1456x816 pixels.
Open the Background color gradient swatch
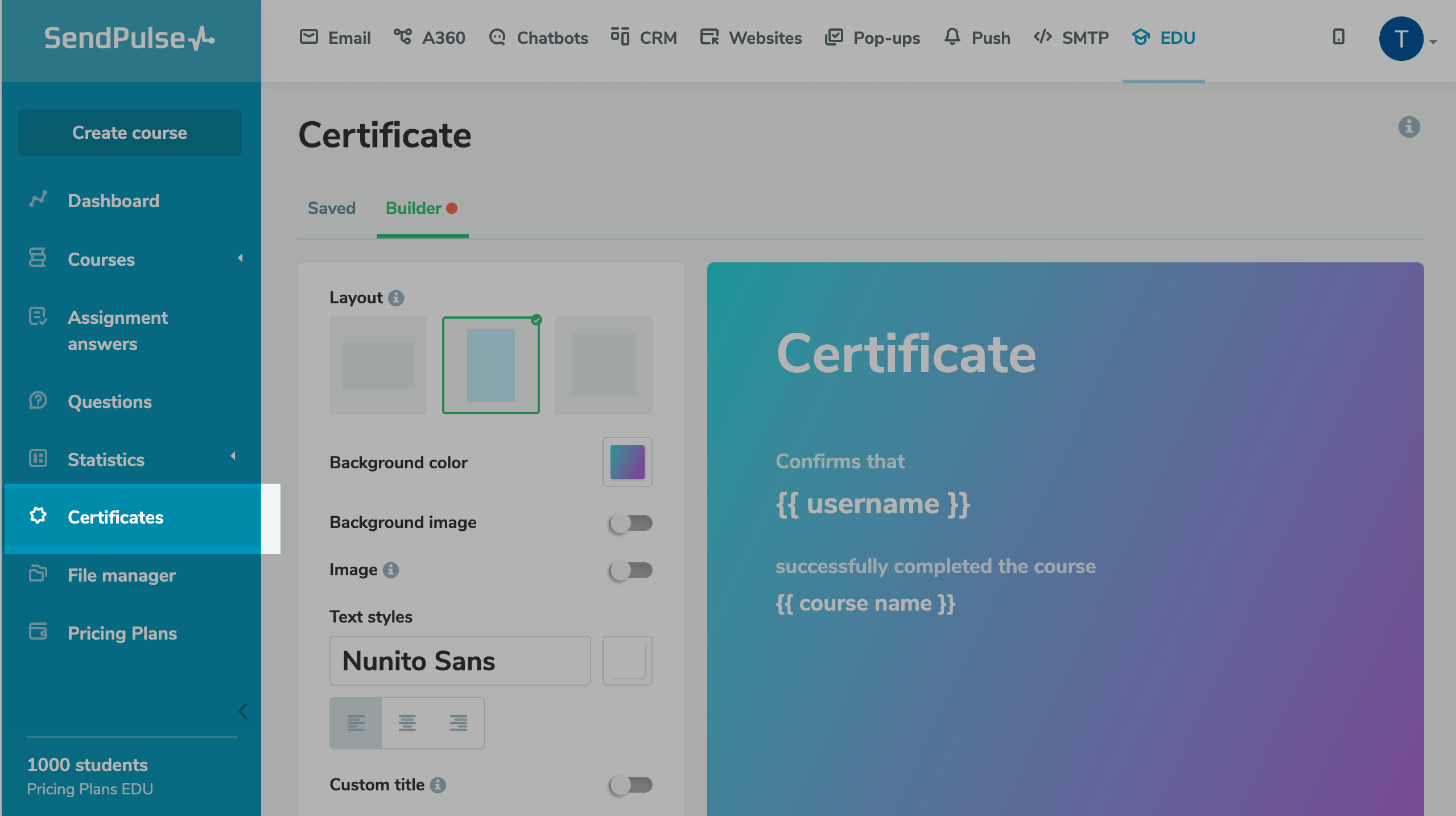click(627, 462)
